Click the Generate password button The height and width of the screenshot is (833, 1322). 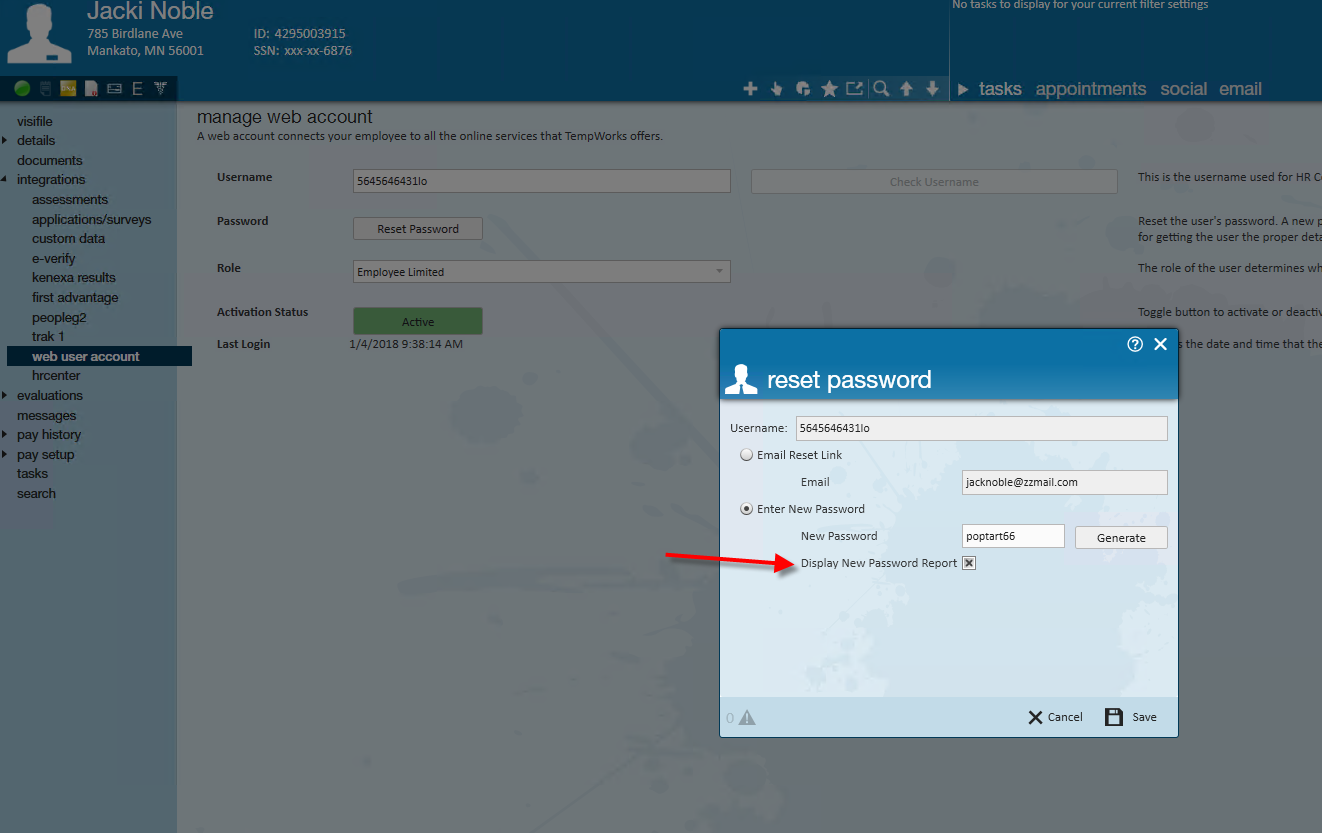pyautogui.click(x=1121, y=537)
